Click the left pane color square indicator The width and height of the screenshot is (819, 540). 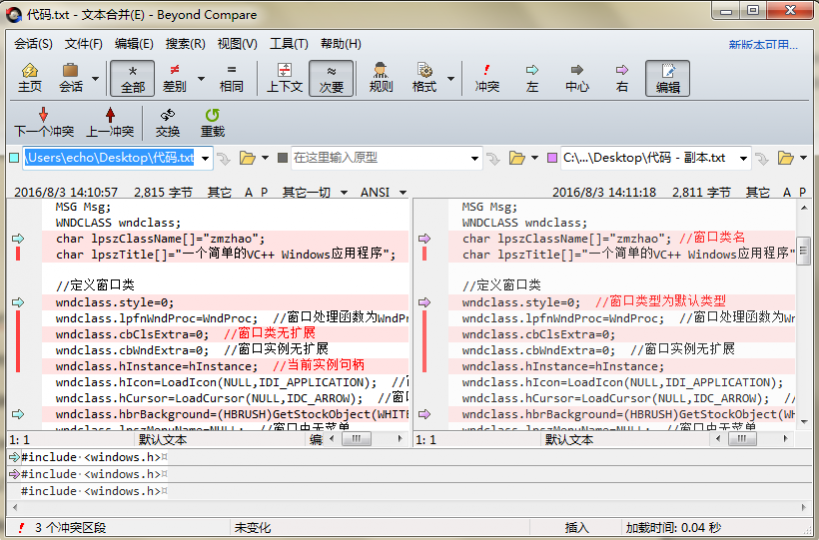[x=14, y=158]
